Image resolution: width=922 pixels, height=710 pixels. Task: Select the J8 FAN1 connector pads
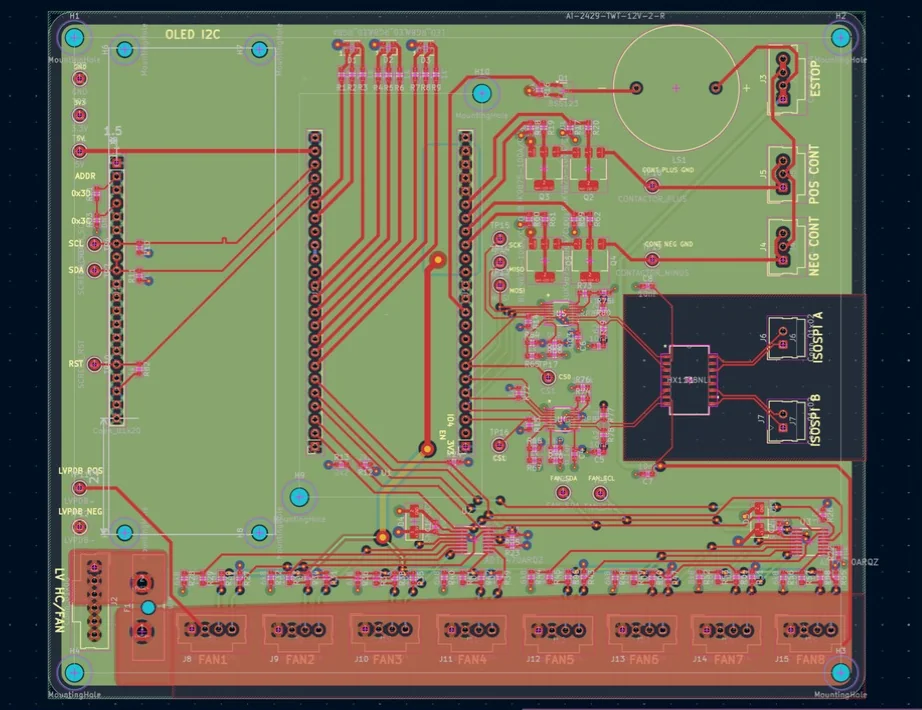pos(212,630)
